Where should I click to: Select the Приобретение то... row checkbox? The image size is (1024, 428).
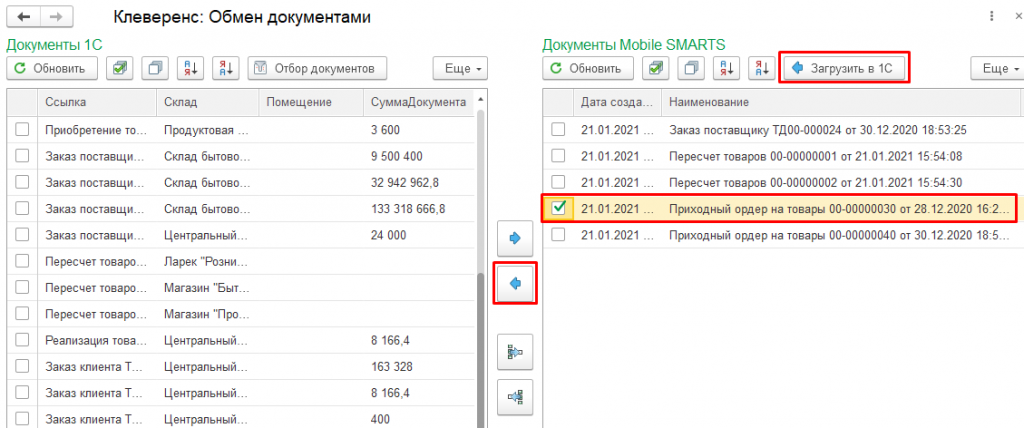click(23, 129)
